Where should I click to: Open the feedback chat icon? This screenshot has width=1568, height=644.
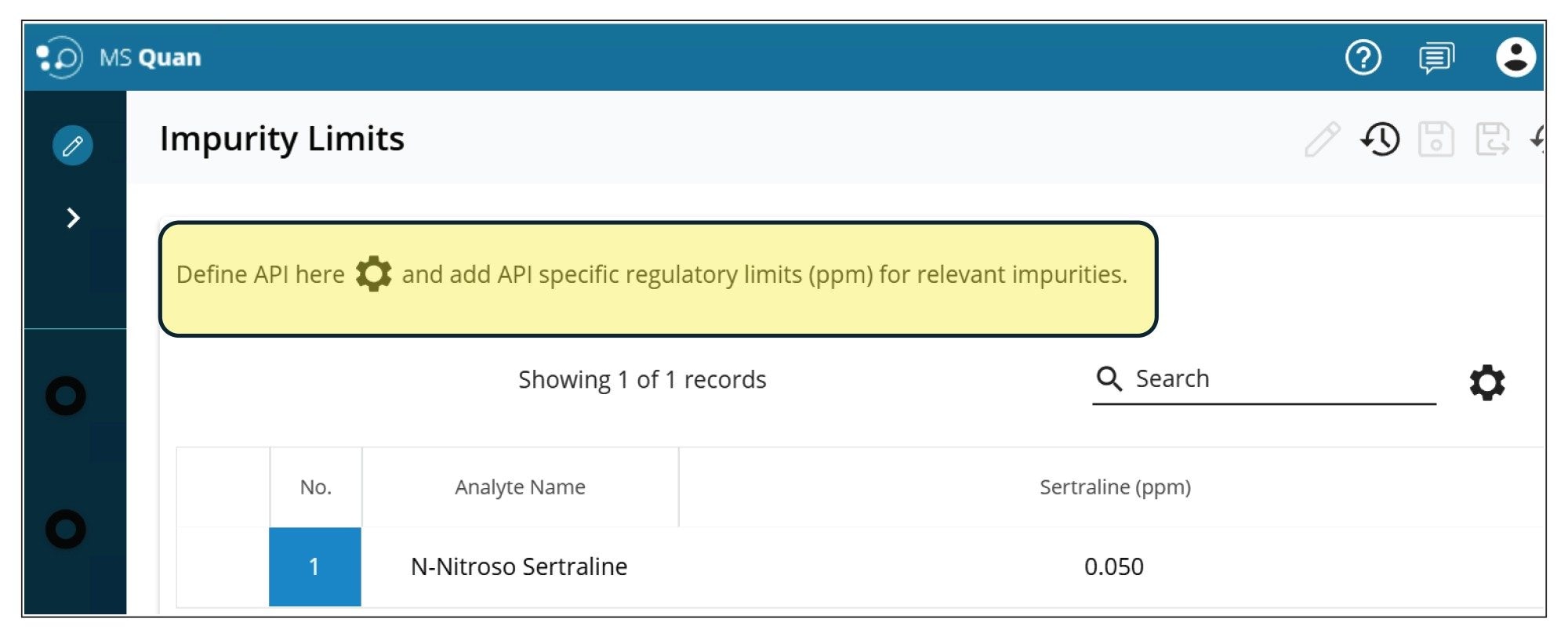coord(1436,58)
